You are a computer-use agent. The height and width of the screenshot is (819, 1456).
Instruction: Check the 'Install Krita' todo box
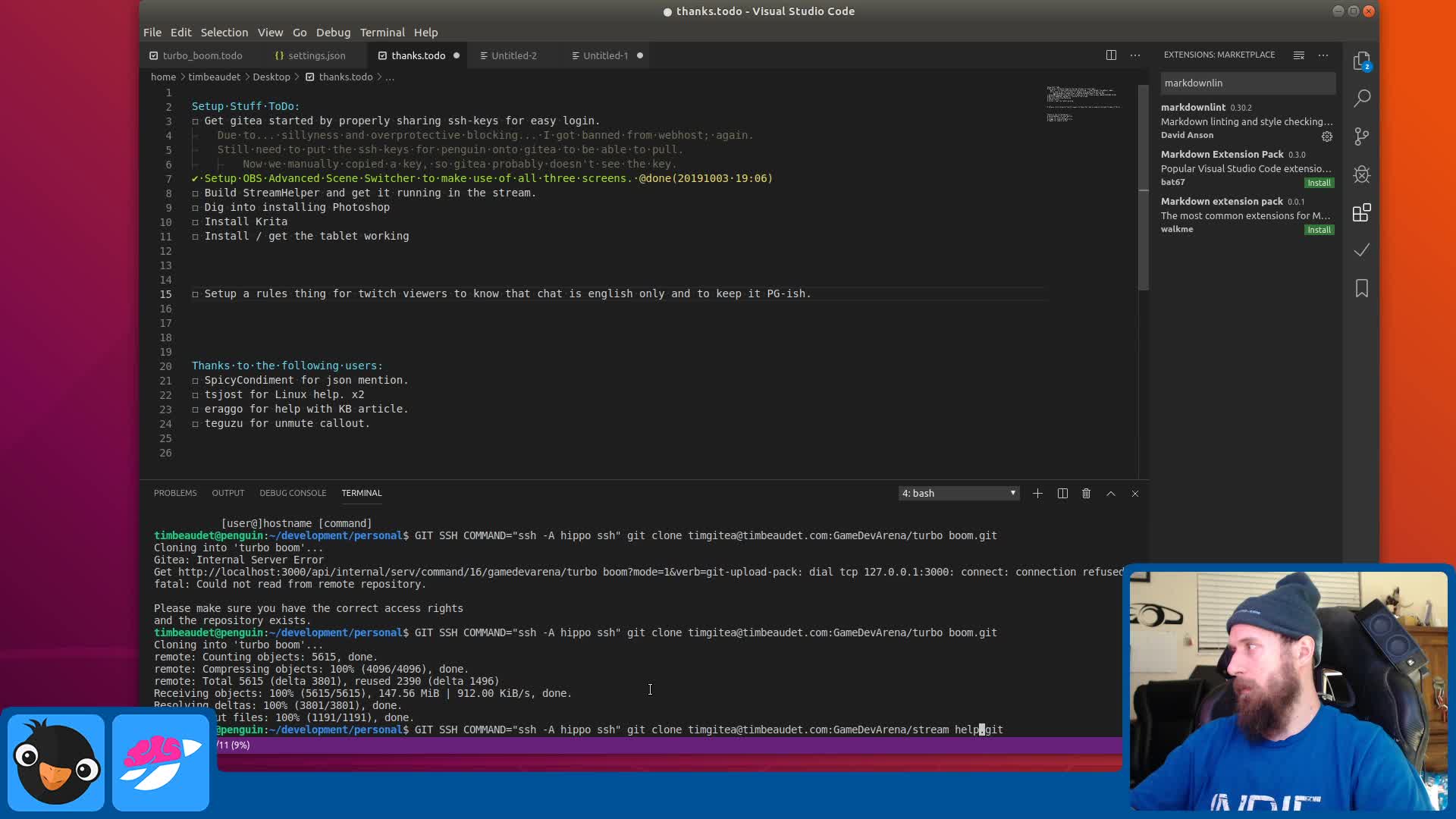(x=195, y=222)
